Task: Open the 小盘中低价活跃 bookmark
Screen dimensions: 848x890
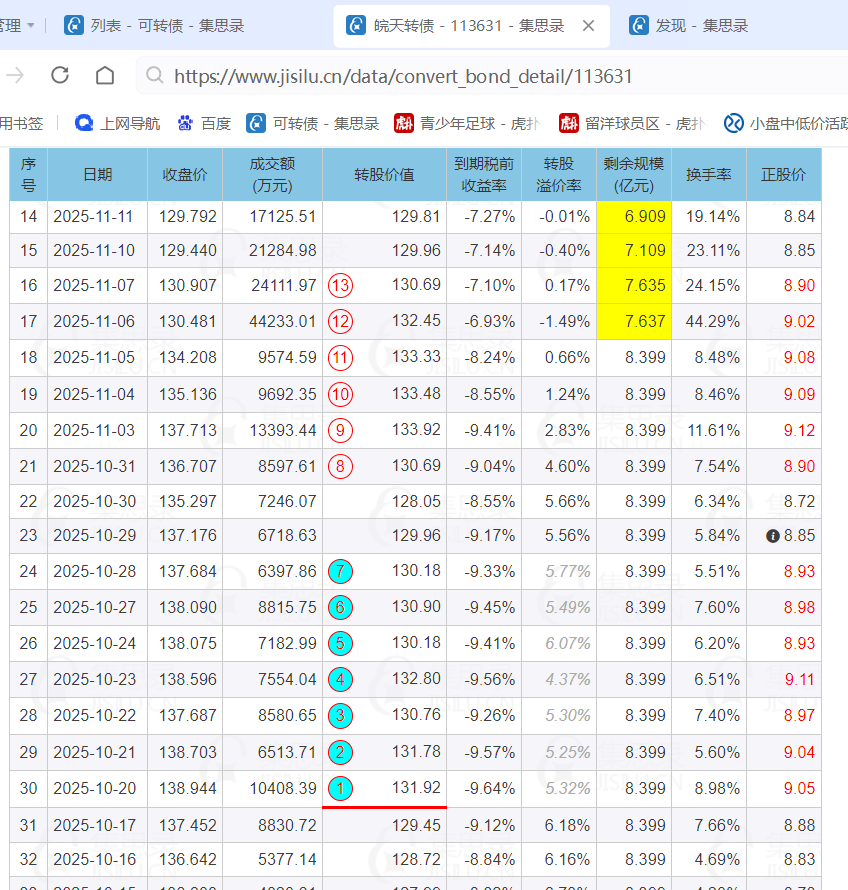Action: pyautogui.click(x=785, y=124)
